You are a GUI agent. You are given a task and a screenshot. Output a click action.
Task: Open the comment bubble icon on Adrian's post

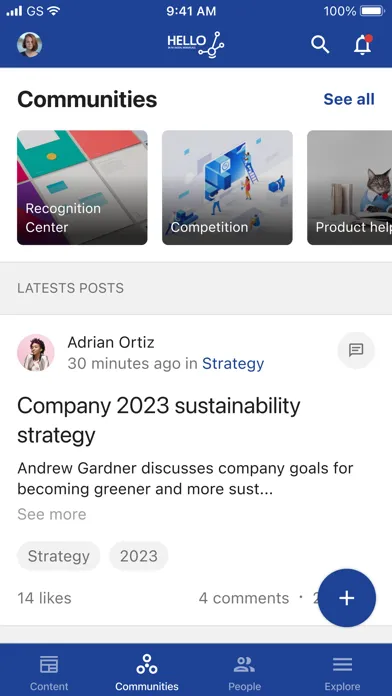click(356, 350)
